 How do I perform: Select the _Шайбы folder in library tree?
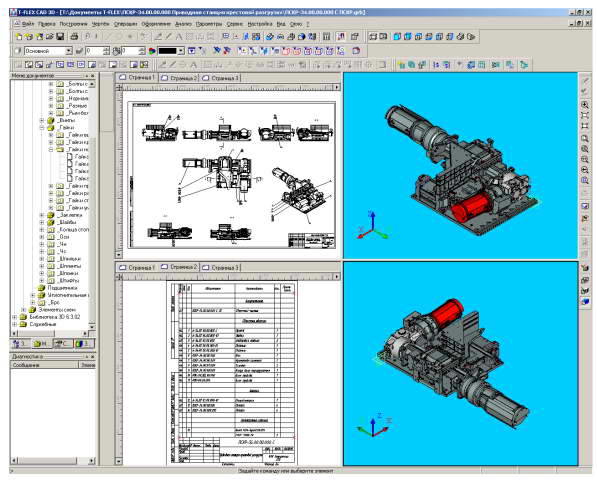67,222
